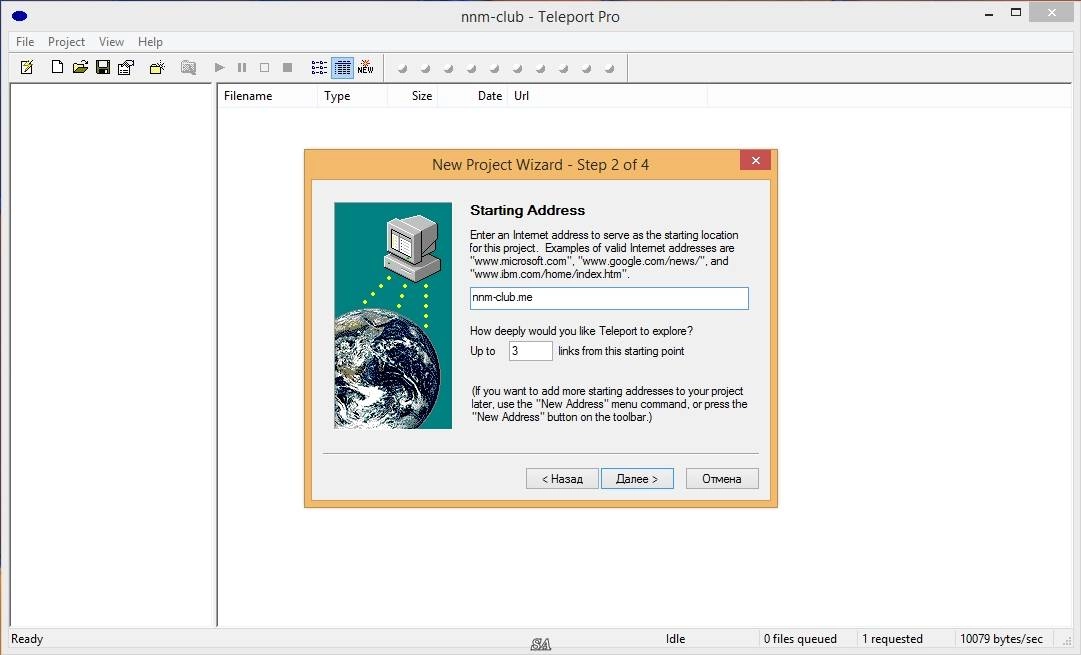
Task: Open Project Properties toolbar icon
Action: point(125,68)
